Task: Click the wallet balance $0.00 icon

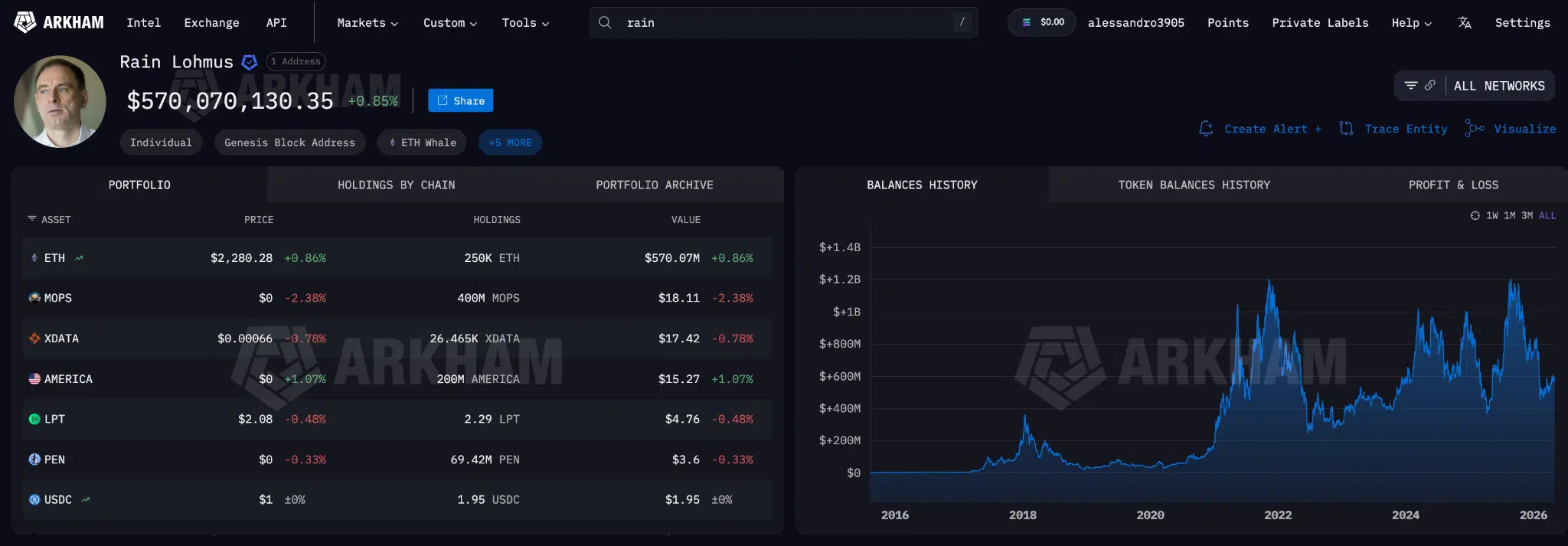Action: [1027, 22]
